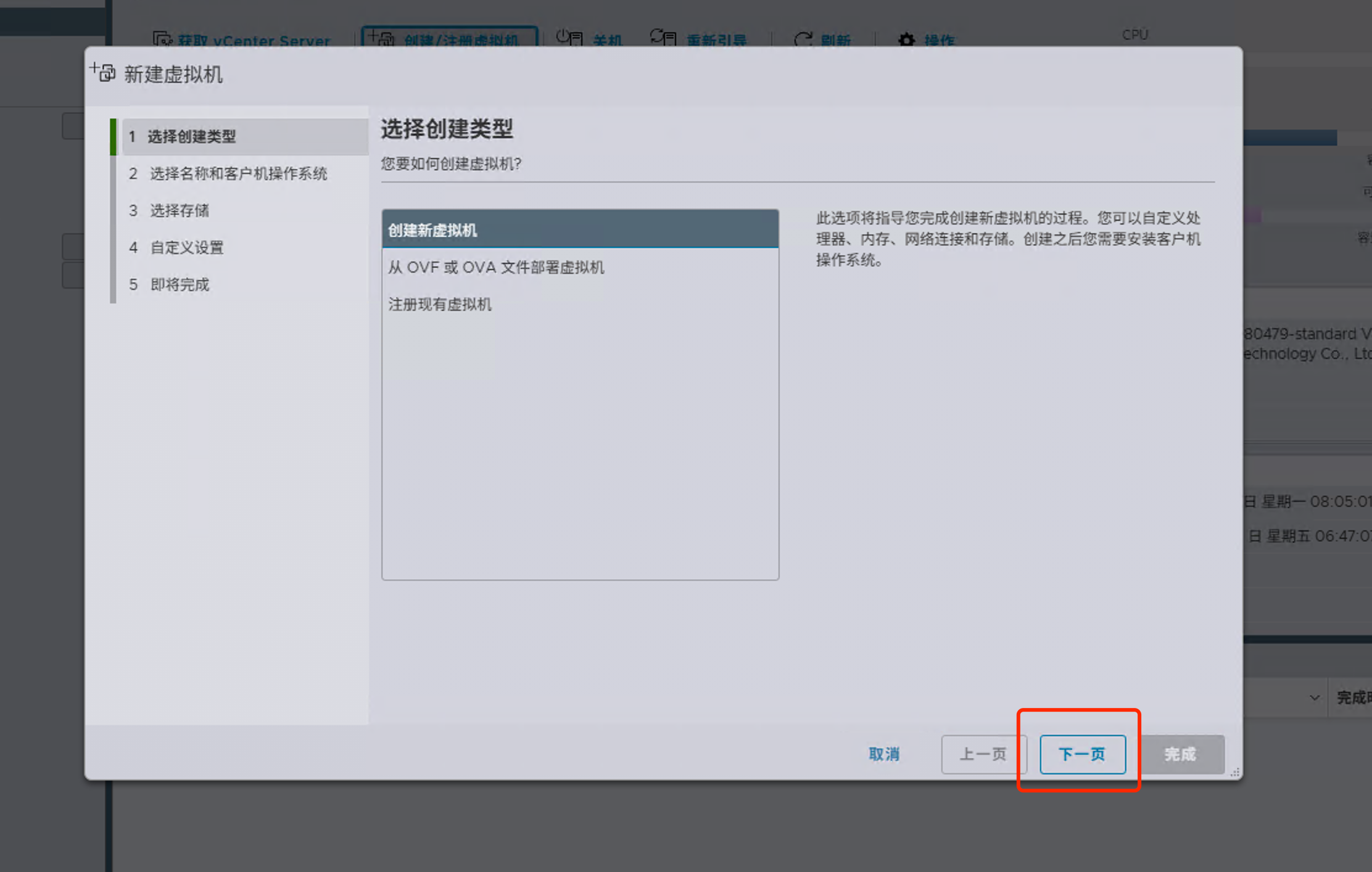Click the Actions gear icon
1372x872 pixels.
click(906, 40)
